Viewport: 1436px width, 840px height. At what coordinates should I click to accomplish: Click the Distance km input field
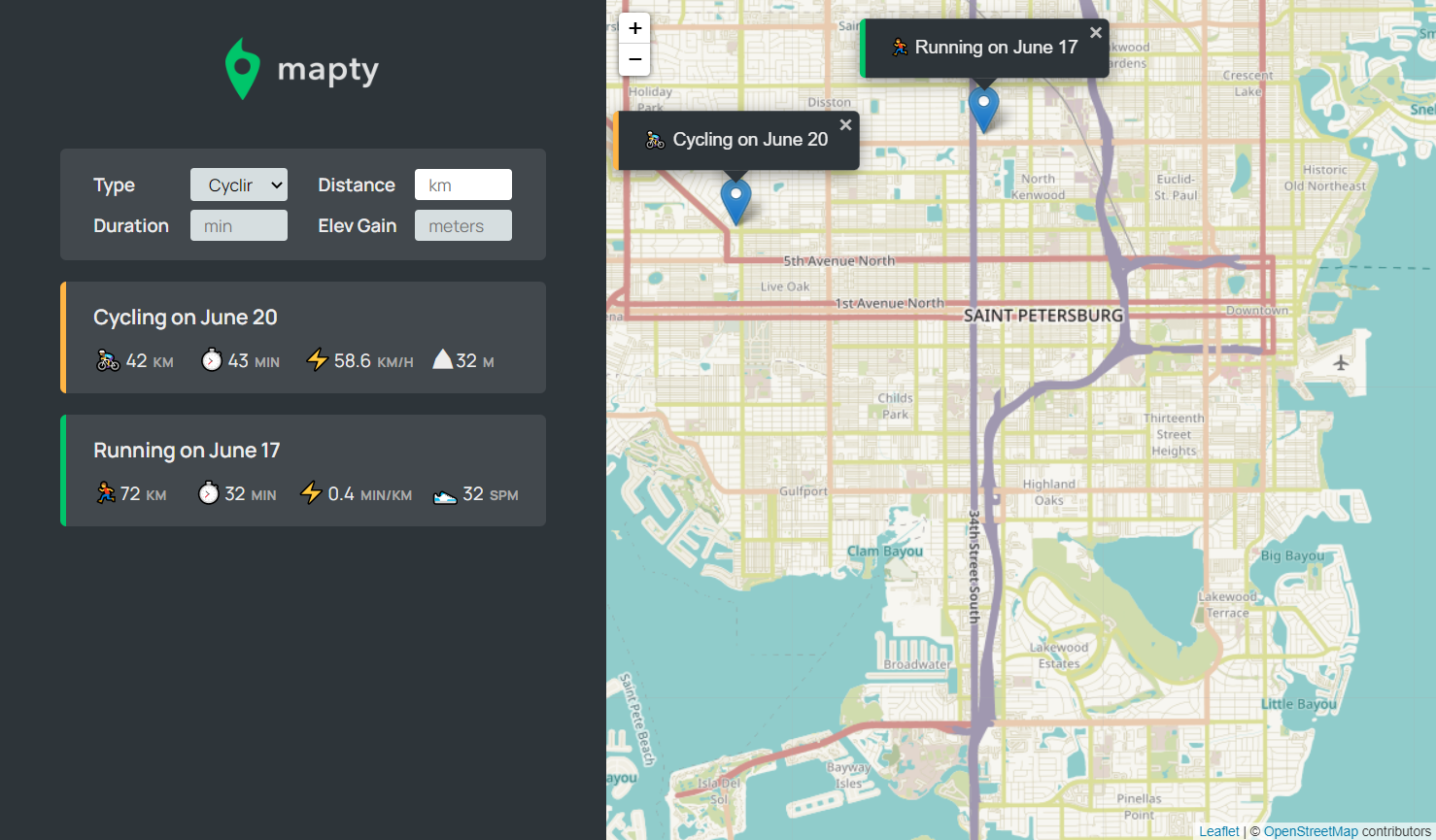[463, 185]
